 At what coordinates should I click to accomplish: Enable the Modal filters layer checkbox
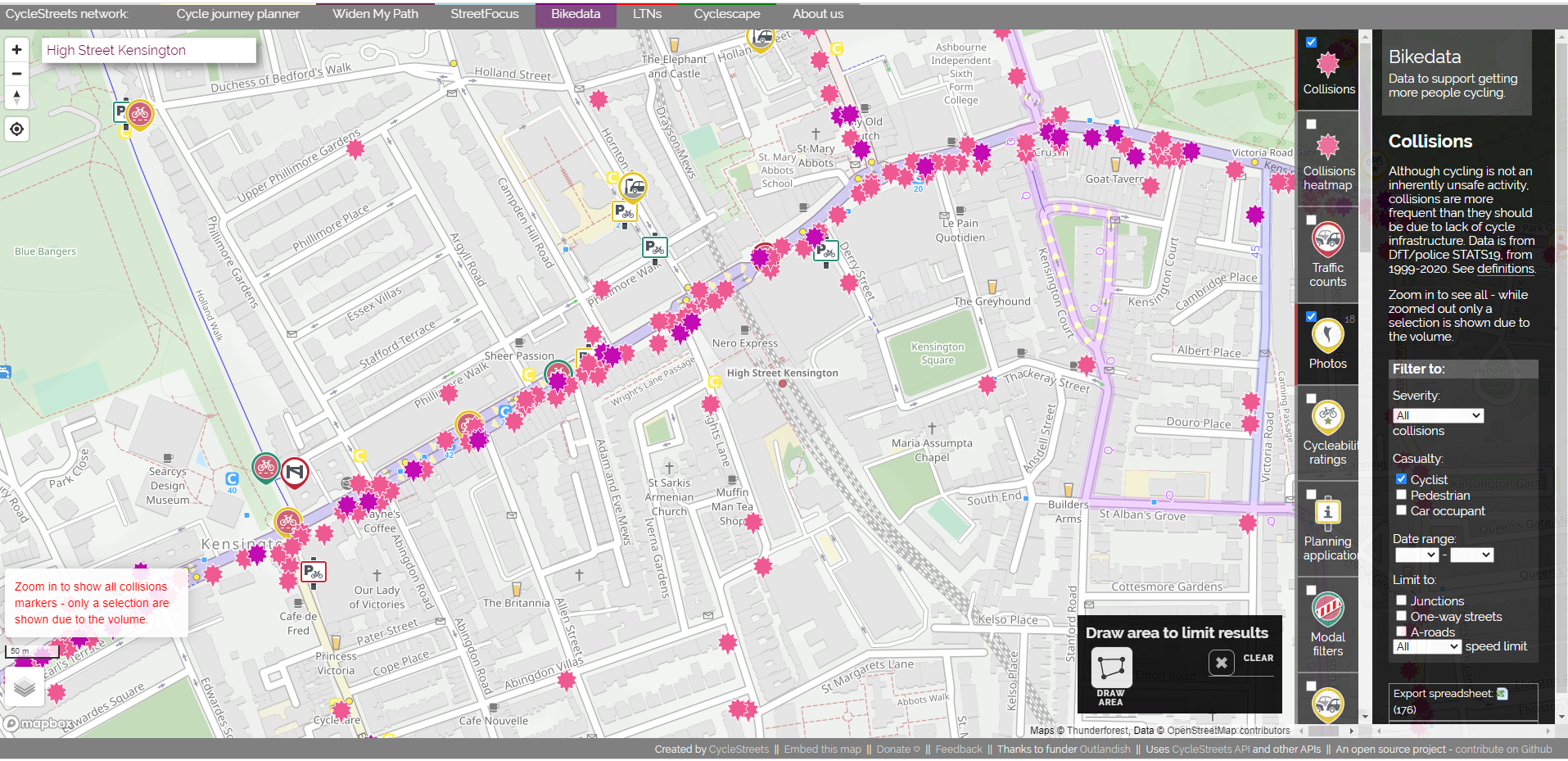tap(1311, 590)
